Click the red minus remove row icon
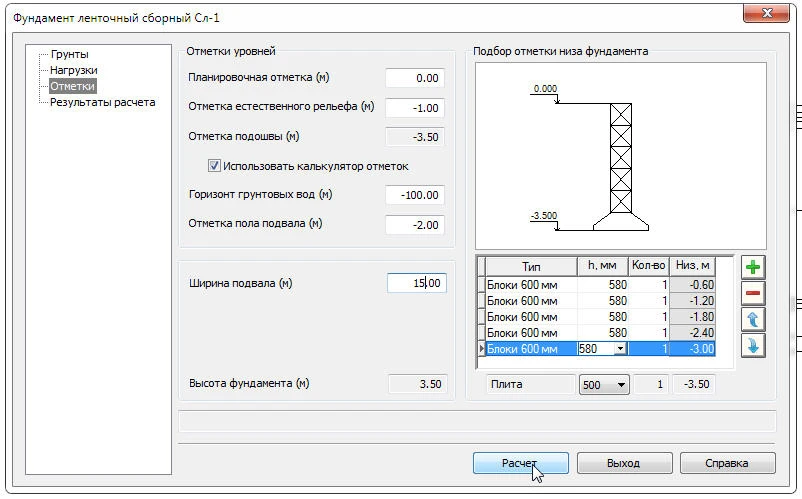Screen dimensions: 802x499 pyautogui.click(x=752, y=293)
